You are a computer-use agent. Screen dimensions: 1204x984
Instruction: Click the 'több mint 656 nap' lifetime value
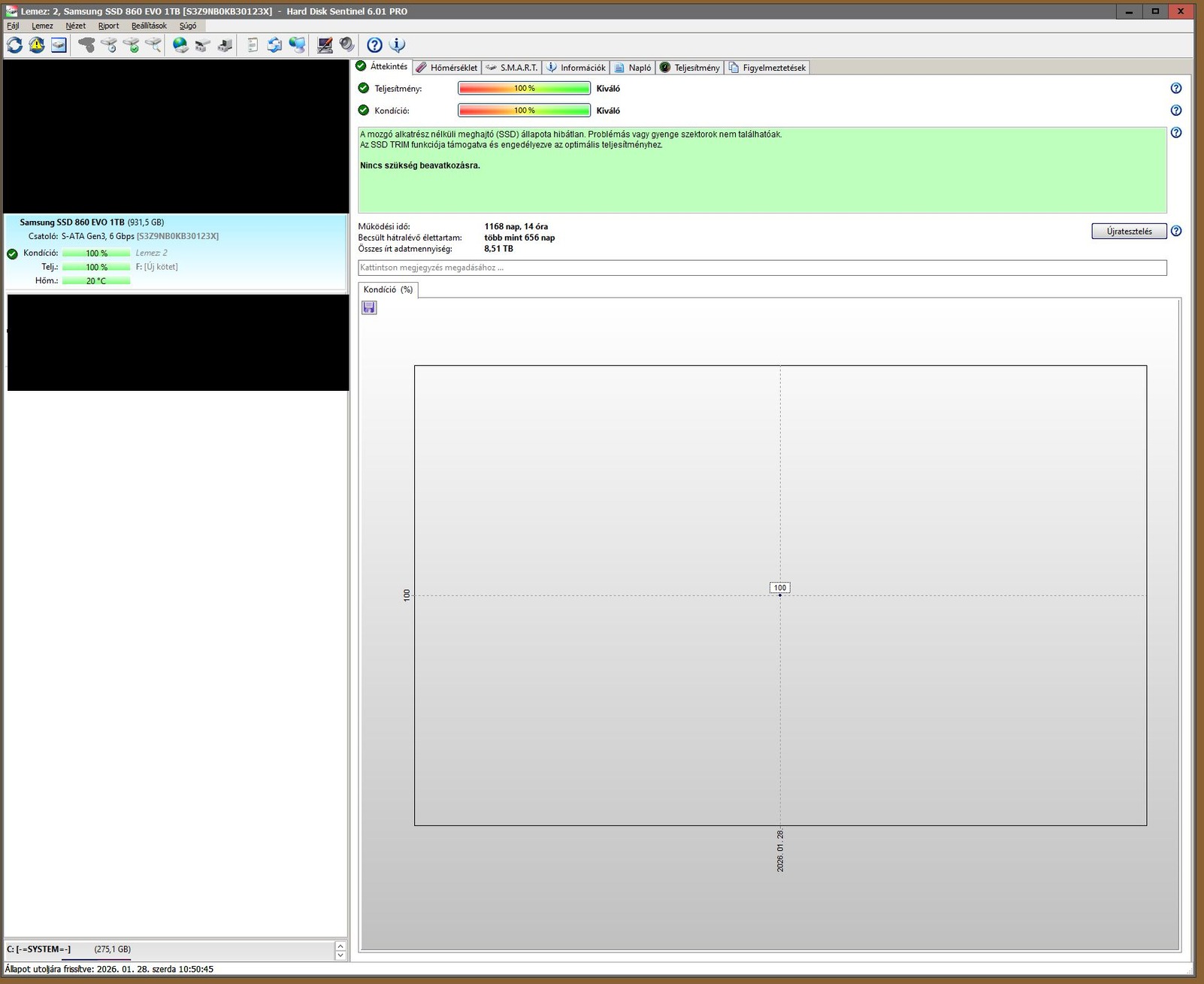click(519, 238)
